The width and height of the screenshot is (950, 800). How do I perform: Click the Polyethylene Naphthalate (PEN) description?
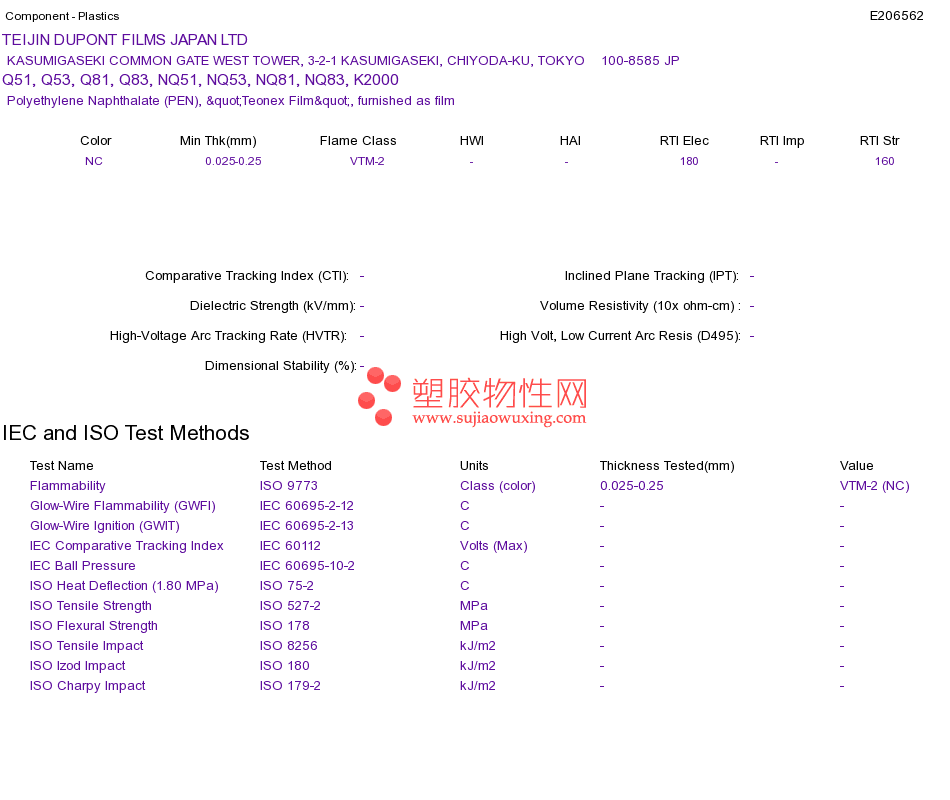click(x=231, y=101)
